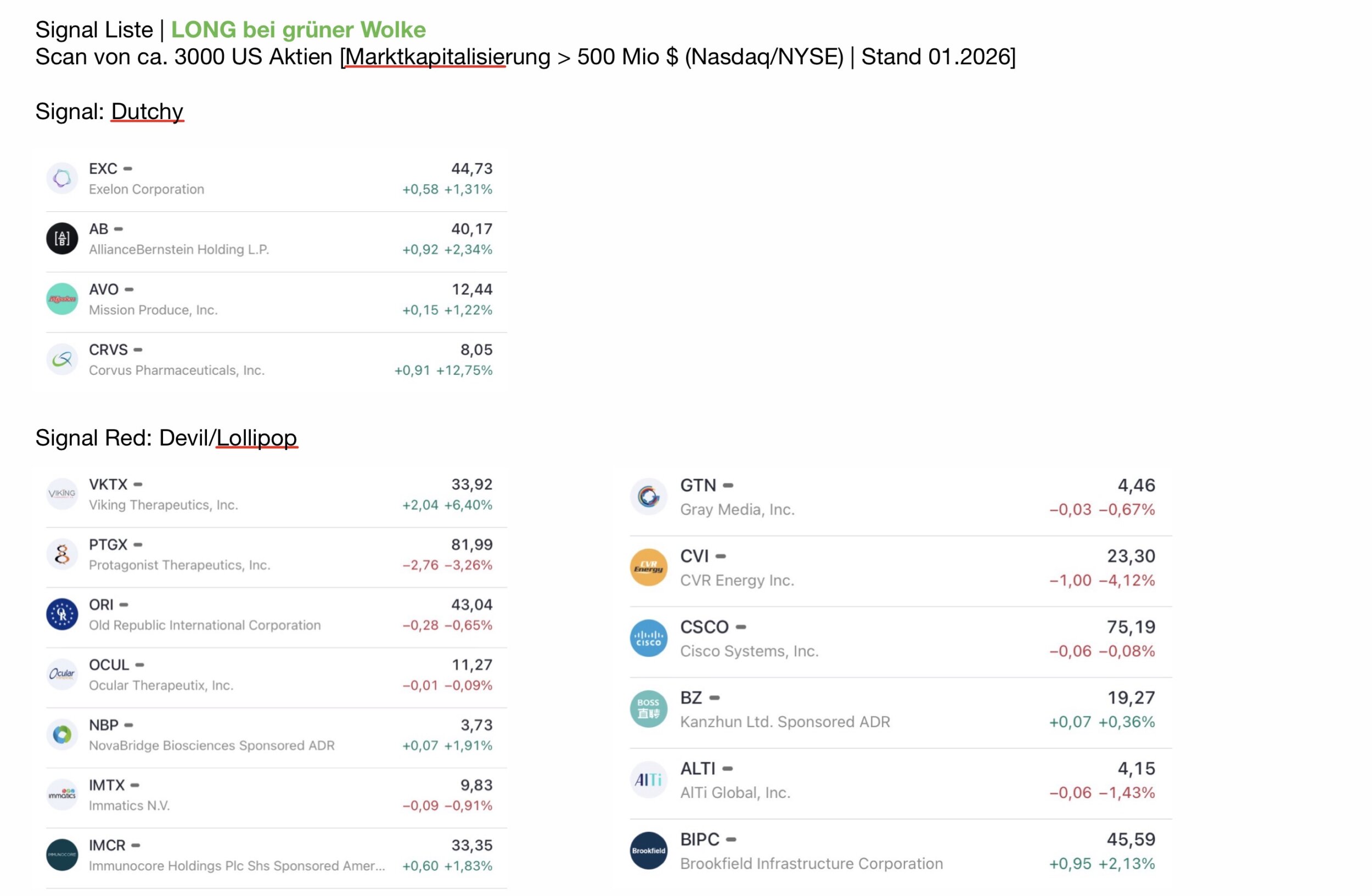Open the ALTI AlTi Global row
This screenshot has width=1372, height=896.
[x=899, y=781]
